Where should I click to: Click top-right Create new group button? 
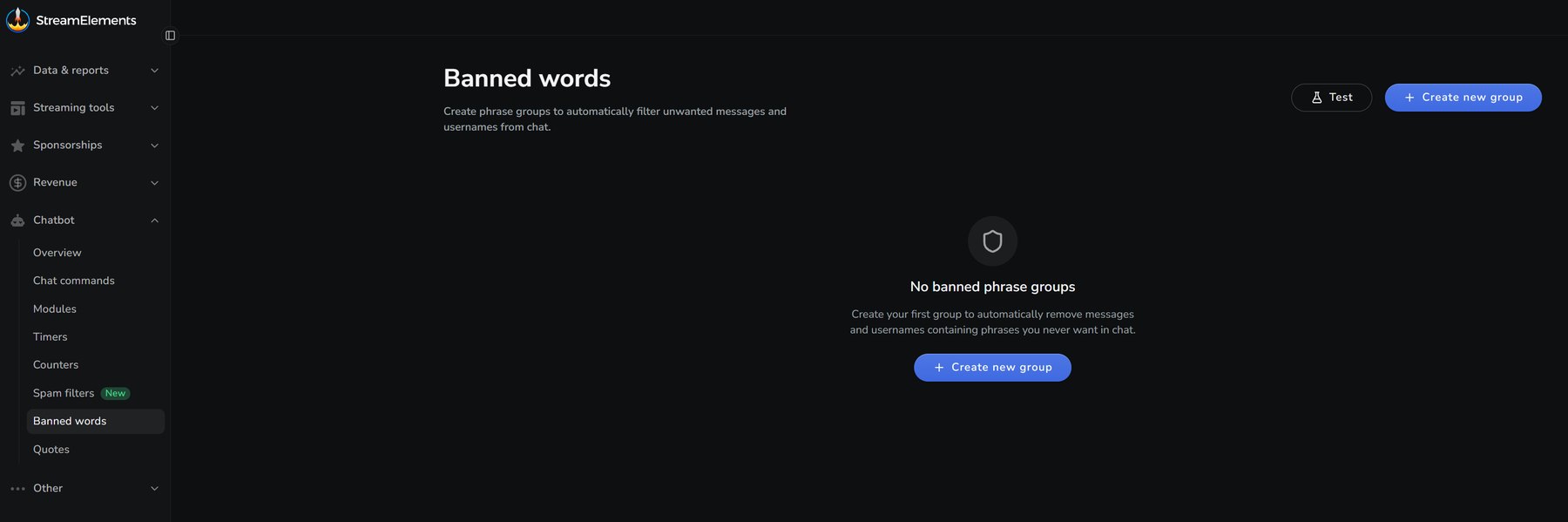coord(1463,98)
